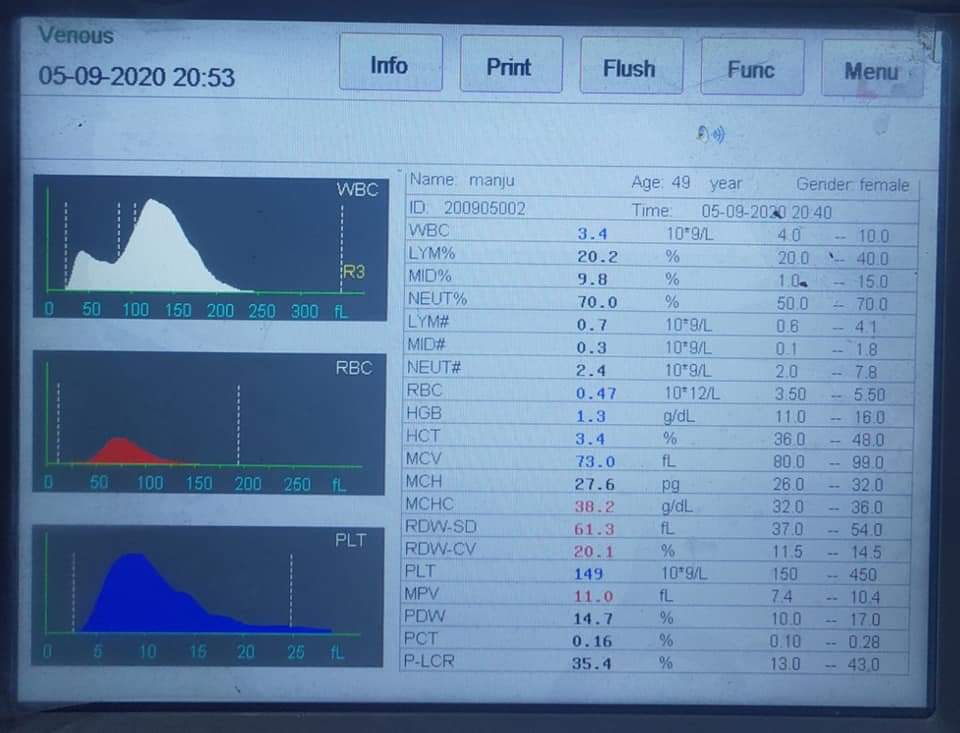
Task: Click the HGB row label
Action: pyautogui.click(x=424, y=413)
